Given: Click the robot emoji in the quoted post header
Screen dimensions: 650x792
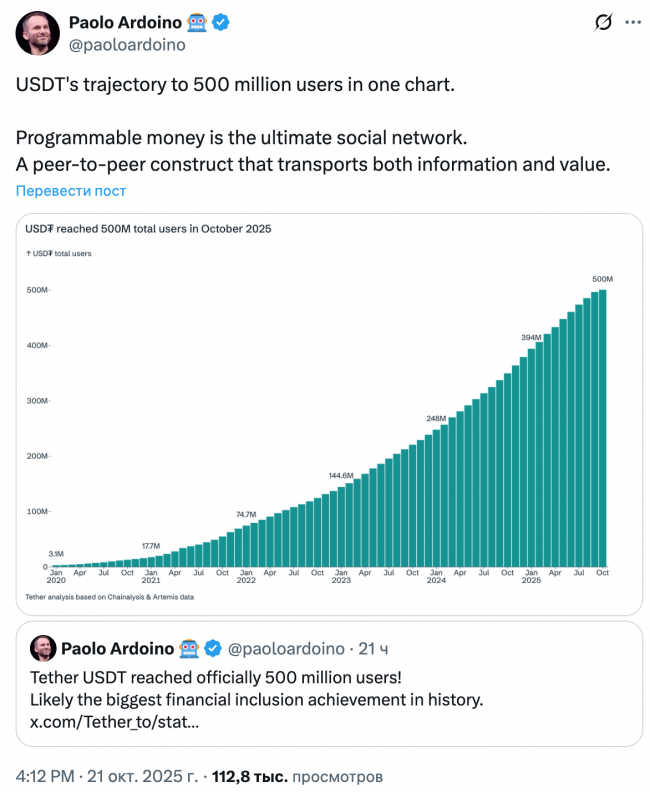Looking at the screenshot, I should coord(191,649).
